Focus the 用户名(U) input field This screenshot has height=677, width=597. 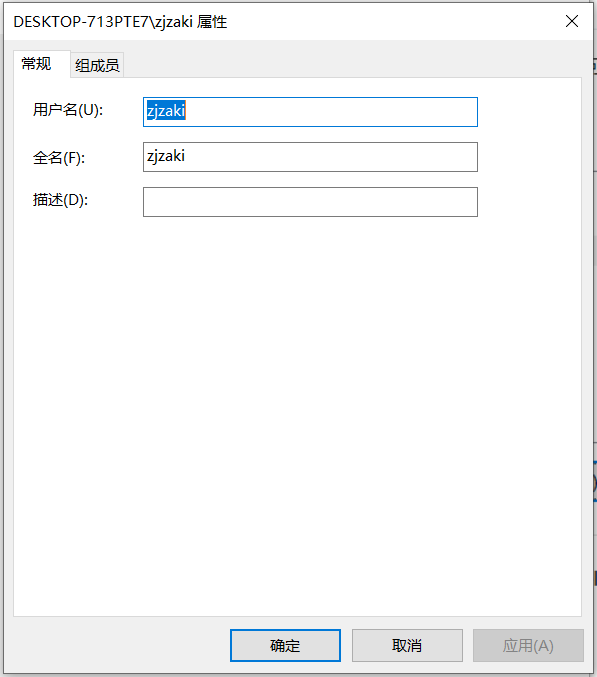pos(310,112)
